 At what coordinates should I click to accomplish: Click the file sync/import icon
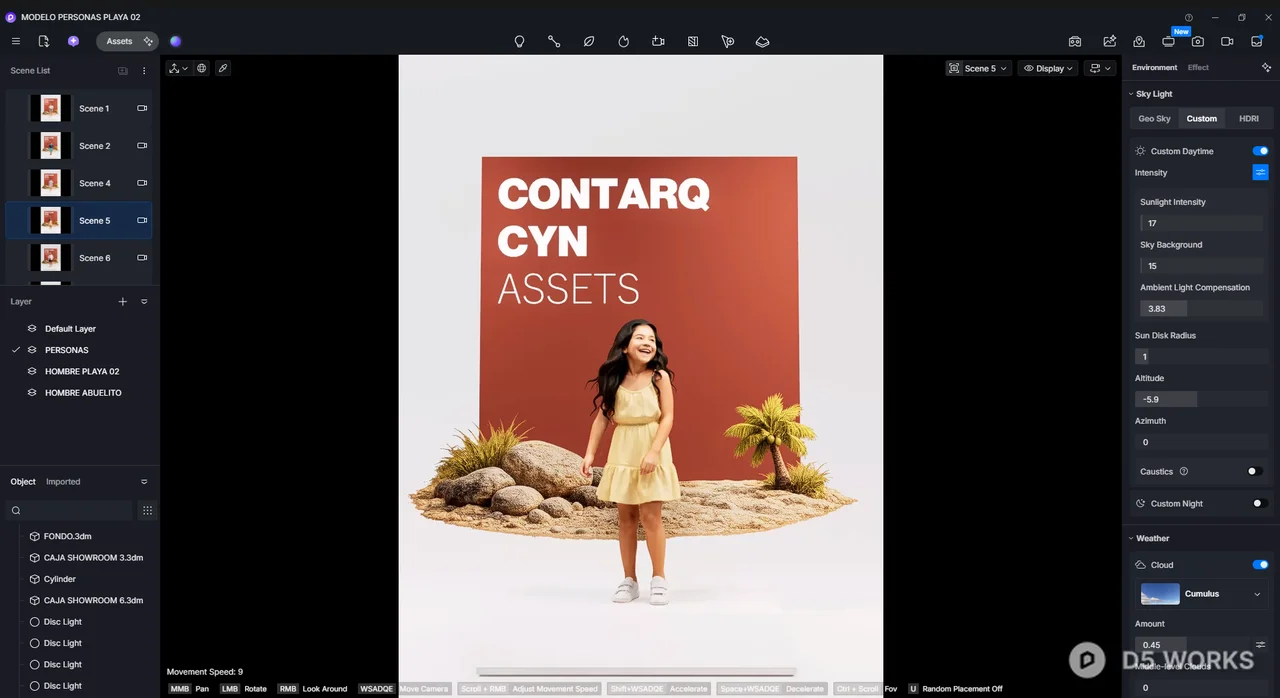[44, 41]
